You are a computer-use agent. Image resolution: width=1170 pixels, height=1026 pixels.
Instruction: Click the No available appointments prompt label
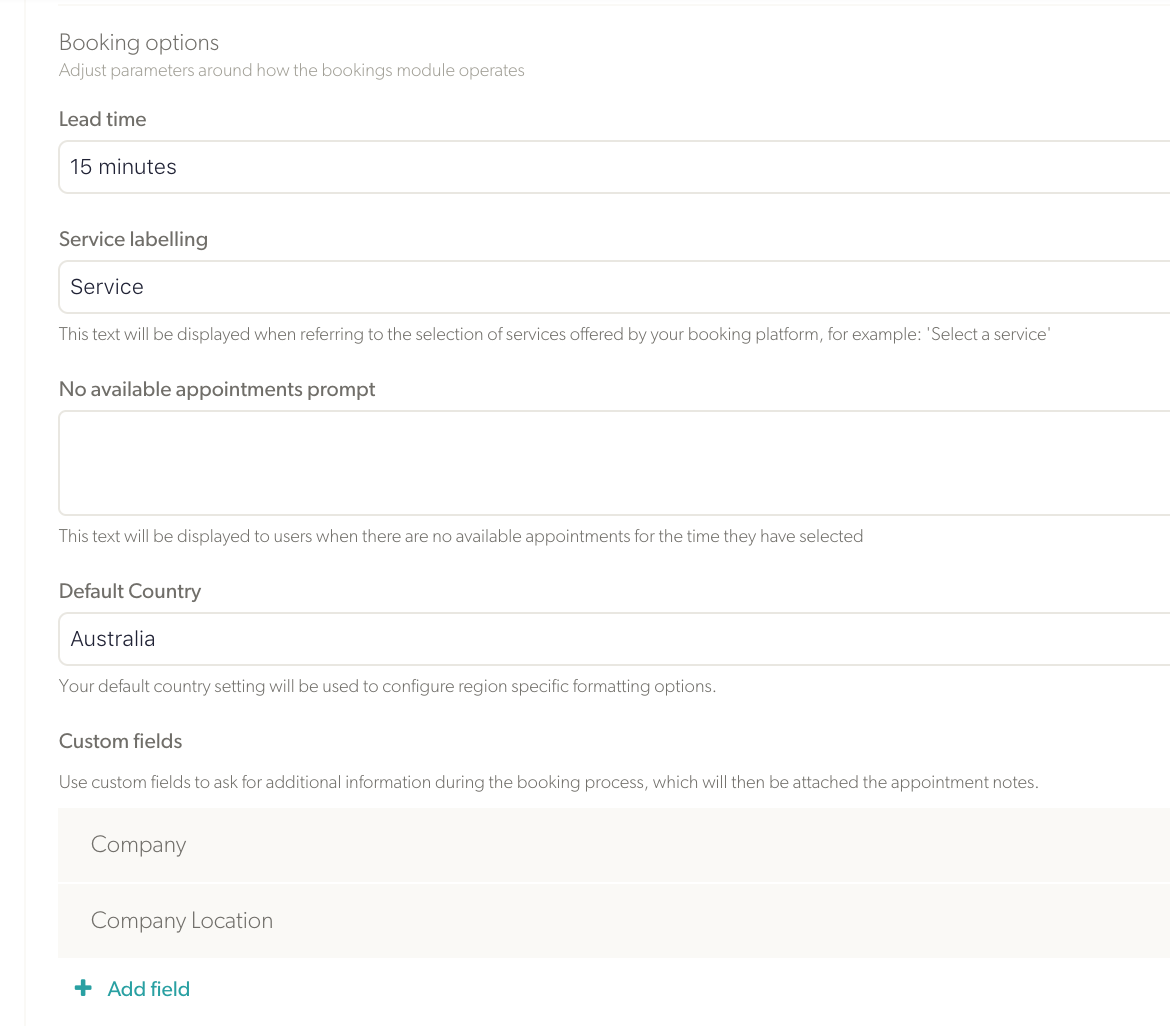217,390
